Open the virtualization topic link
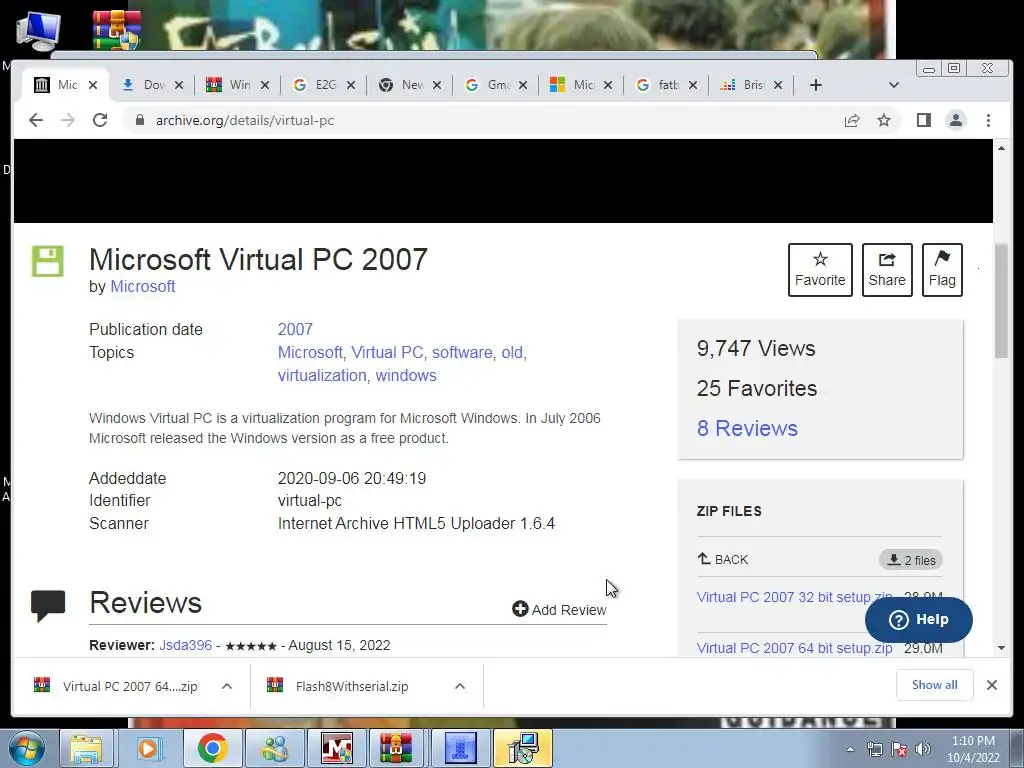 pos(322,376)
